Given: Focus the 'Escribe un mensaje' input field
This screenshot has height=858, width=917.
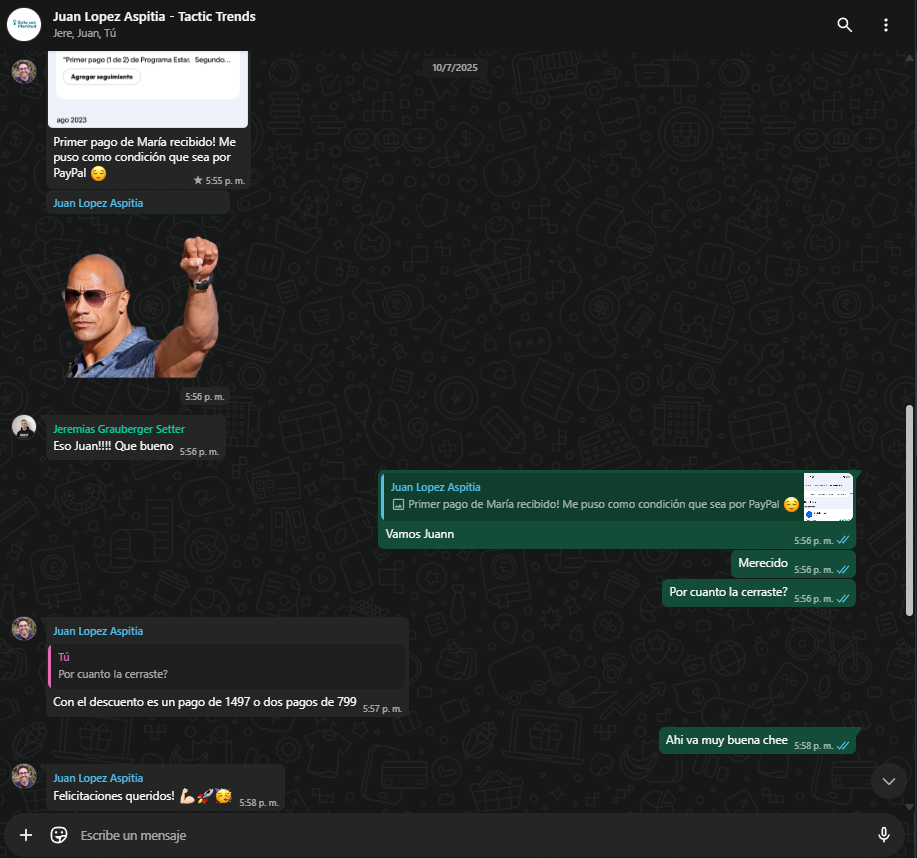Looking at the screenshot, I should (x=460, y=835).
